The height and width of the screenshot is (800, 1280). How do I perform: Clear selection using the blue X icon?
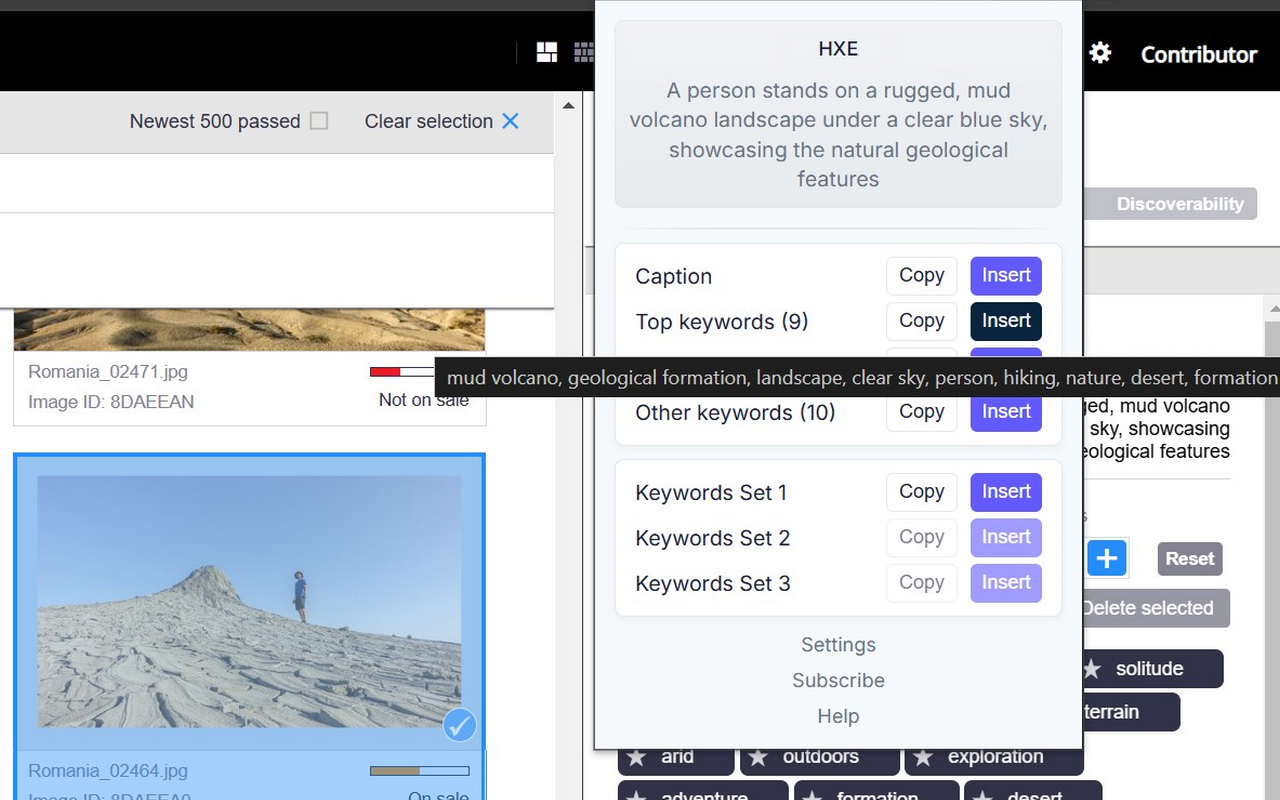pyautogui.click(x=510, y=121)
